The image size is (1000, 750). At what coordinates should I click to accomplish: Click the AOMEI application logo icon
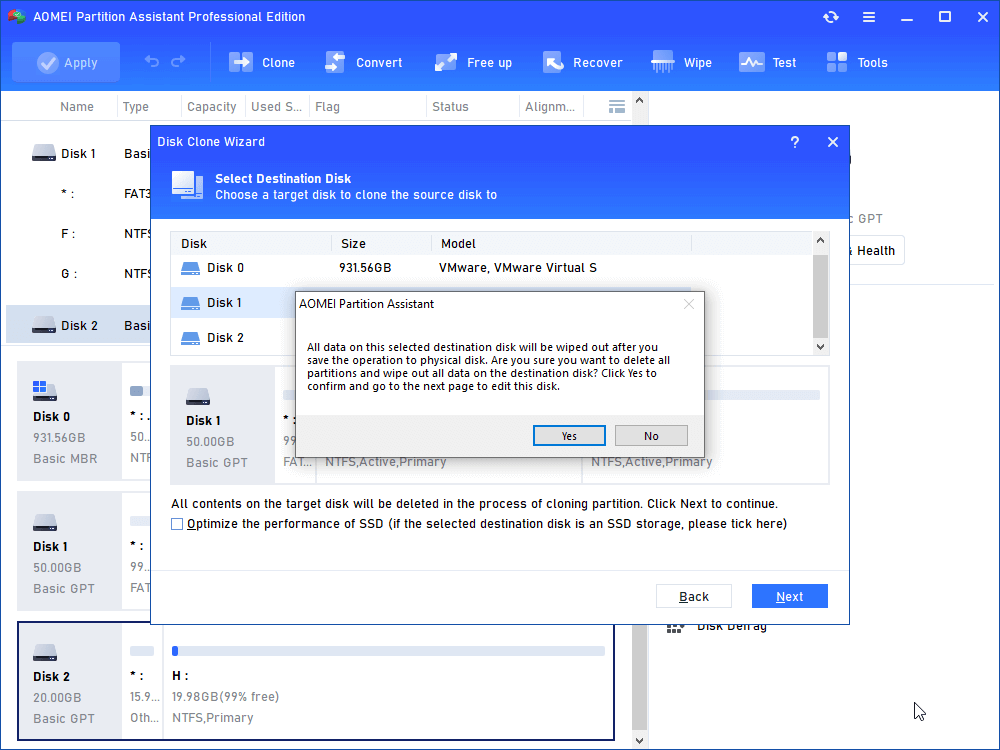16,17
